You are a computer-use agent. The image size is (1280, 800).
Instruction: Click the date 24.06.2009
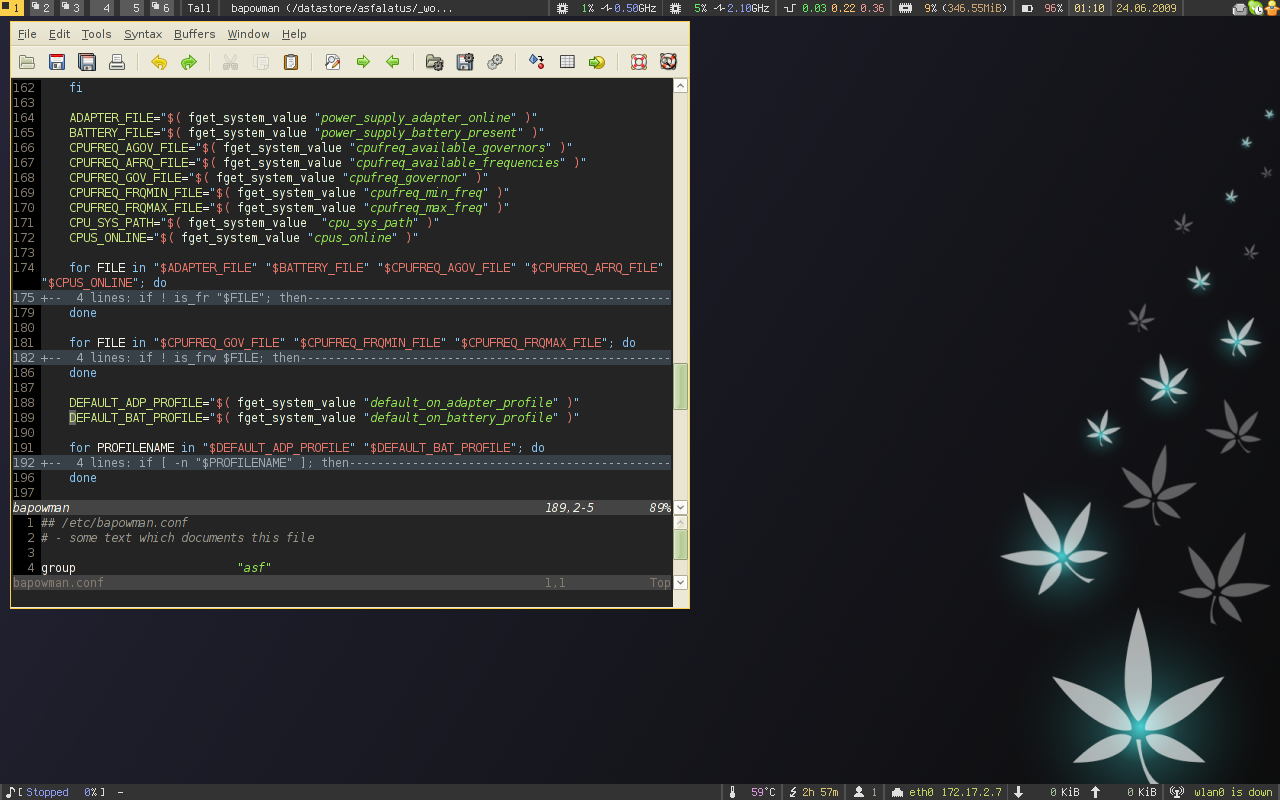click(1146, 8)
